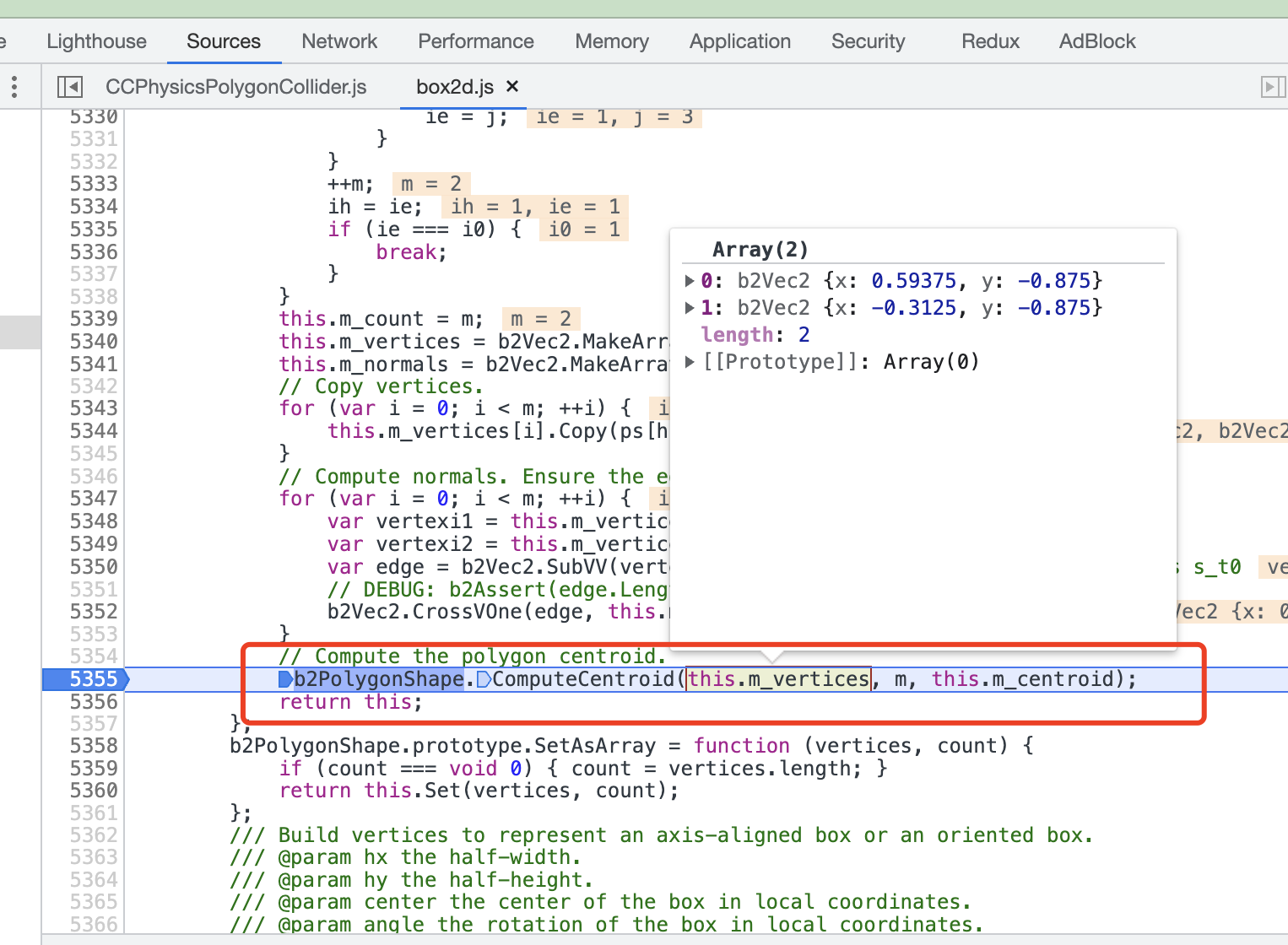Toggle the file navigator sidebar icon
The image size is (1288, 945).
[x=69, y=86]
